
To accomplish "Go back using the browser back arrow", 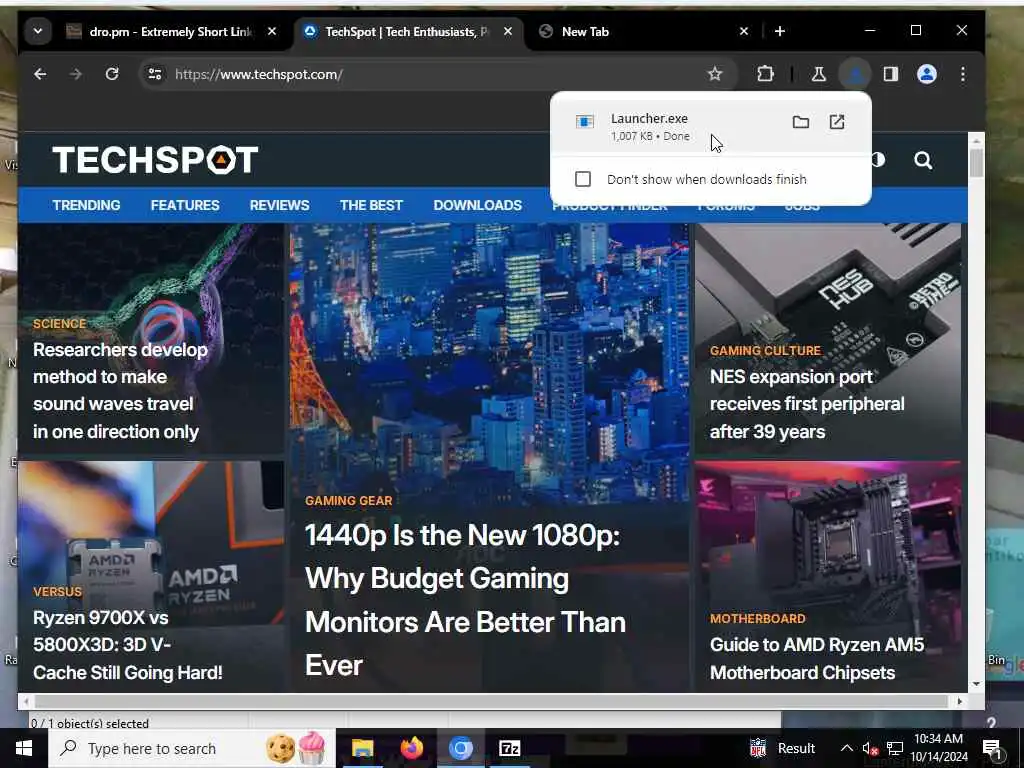I will click(x=40, y=74).
